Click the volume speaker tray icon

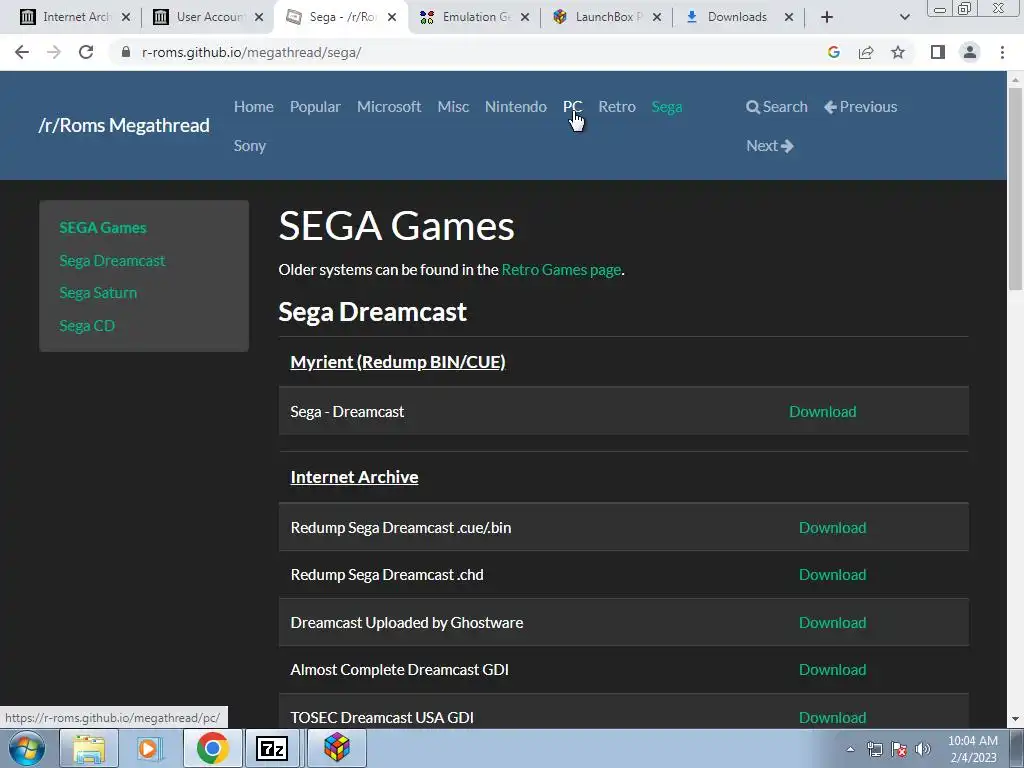tap(923, 749)
